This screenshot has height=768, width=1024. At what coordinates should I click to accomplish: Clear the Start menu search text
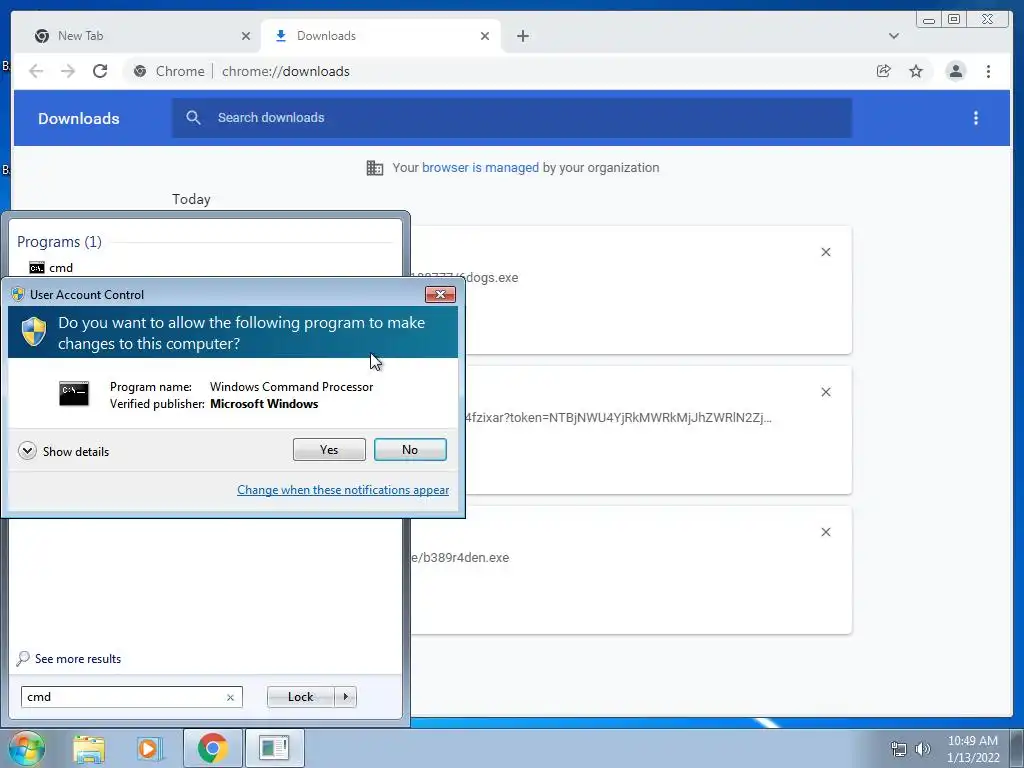230,697
